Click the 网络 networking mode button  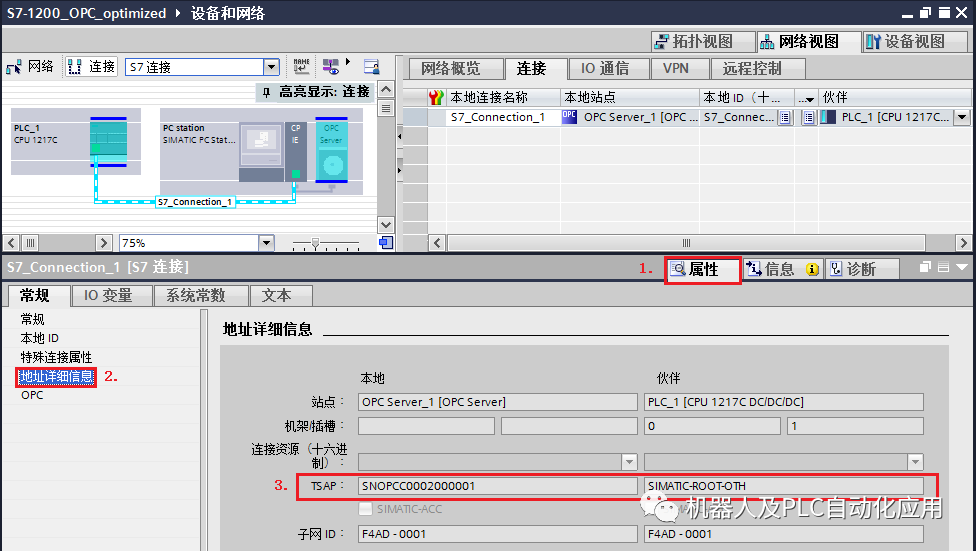point(30,67)
